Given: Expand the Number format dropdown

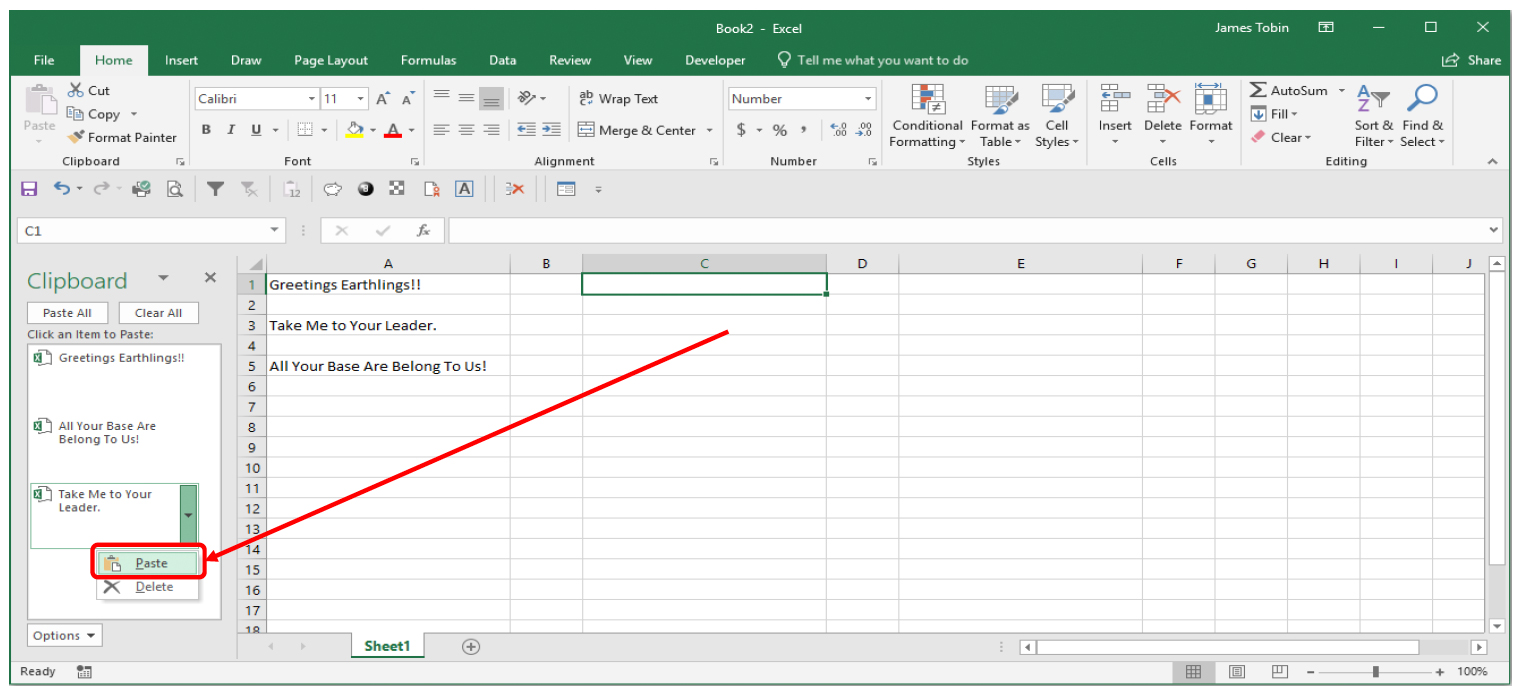Looking at the screenshot, I should click(x=868, y=99).
